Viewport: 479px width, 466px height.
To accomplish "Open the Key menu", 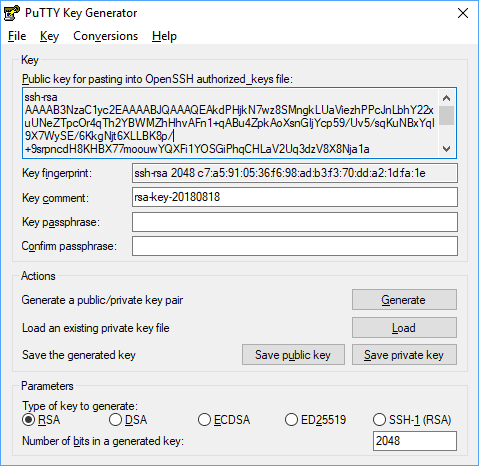I will [x=49, y=36].
